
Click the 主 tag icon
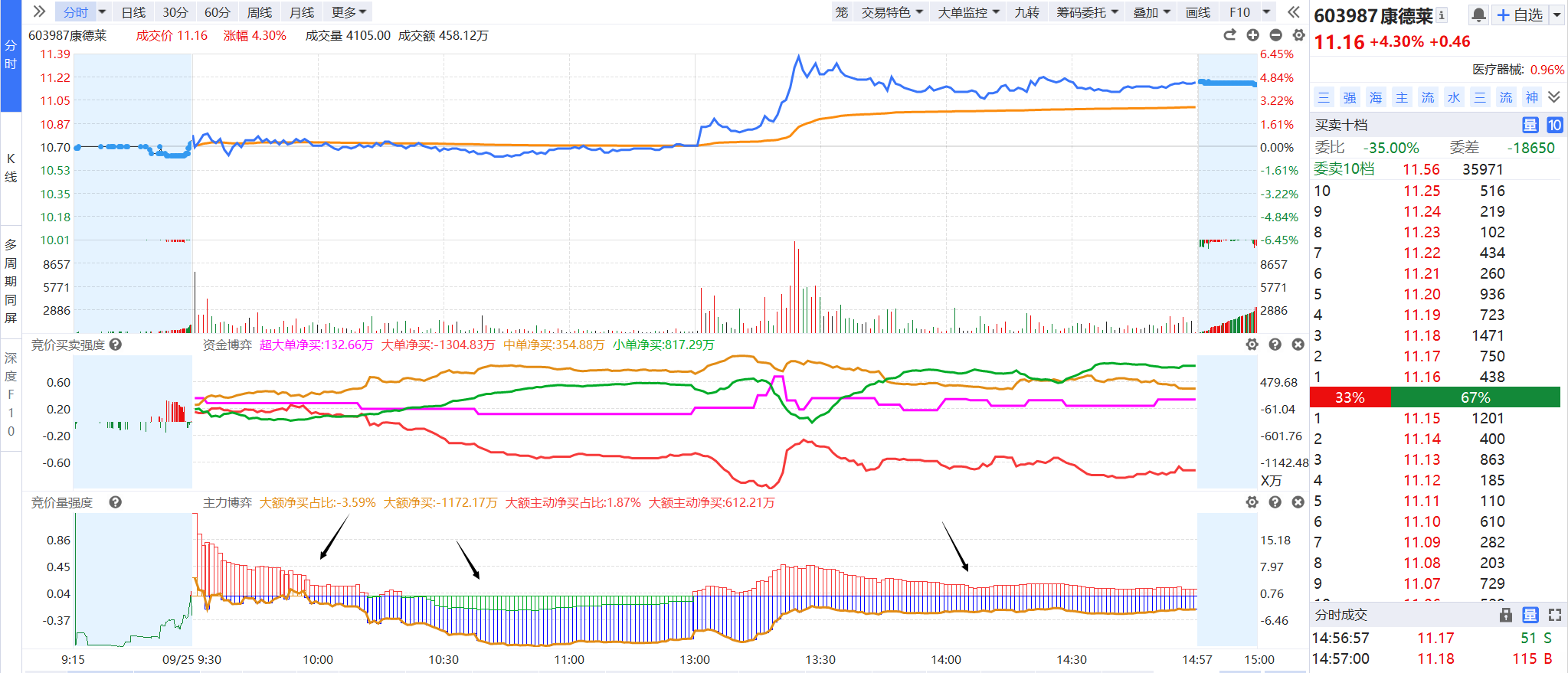tap(1402, 97)
